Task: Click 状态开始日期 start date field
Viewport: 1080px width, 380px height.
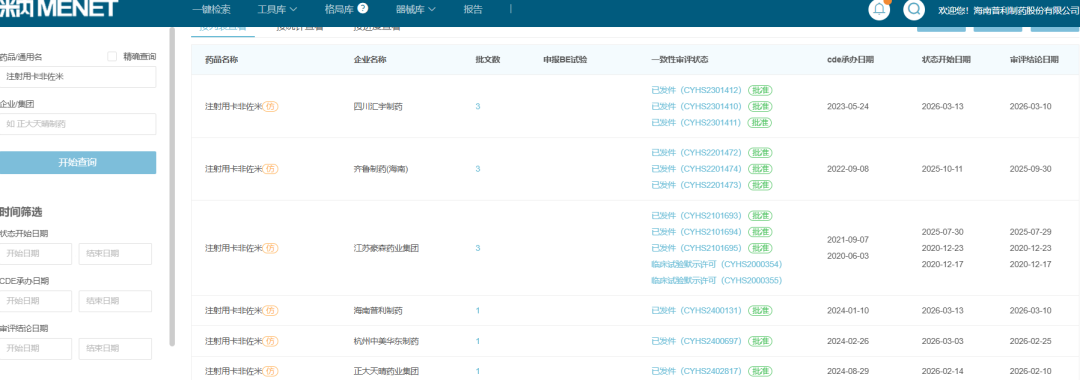Action: 36,254
